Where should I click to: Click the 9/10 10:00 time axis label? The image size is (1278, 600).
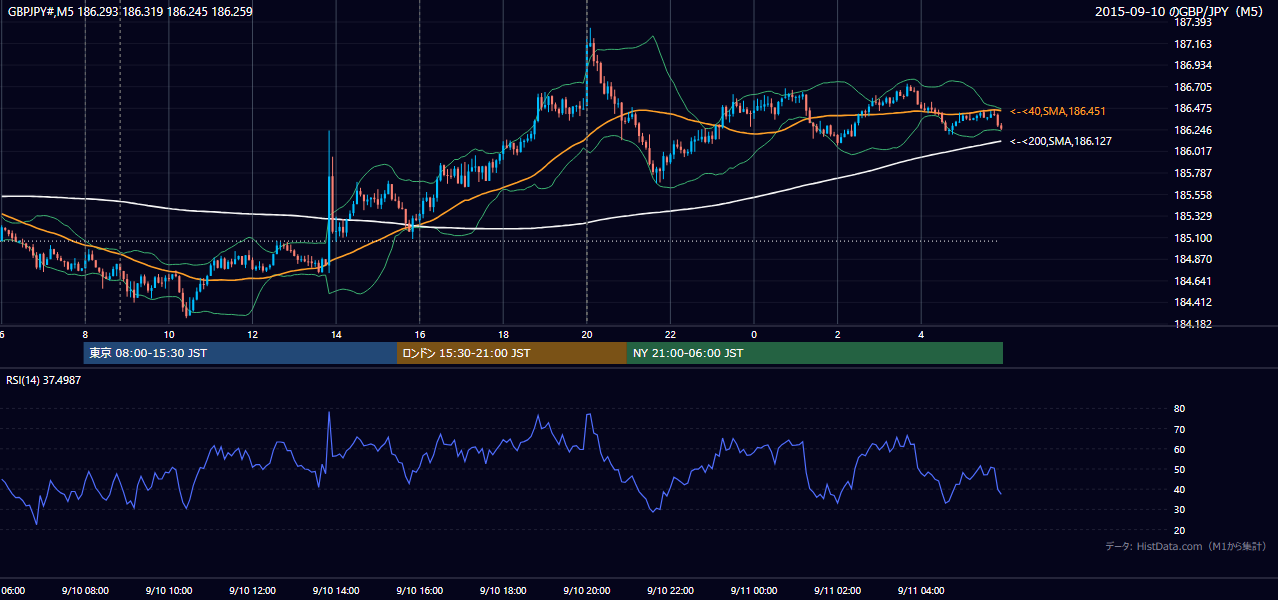[168, 591]
